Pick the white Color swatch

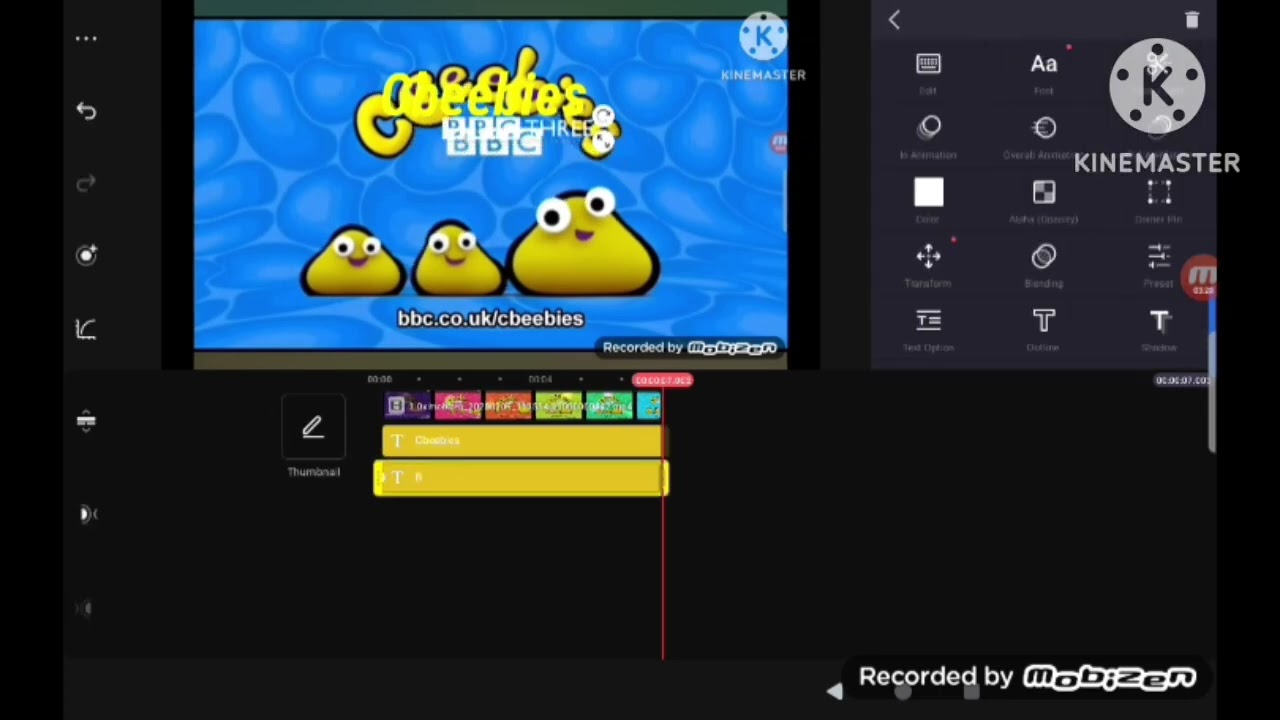928,193
